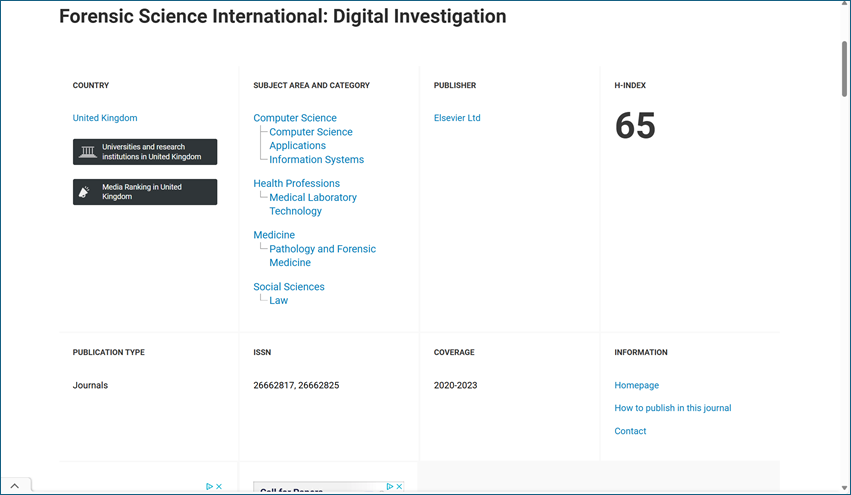Open Information Systems category link
The width and height of the screenshot is (851, 495).
316,160
